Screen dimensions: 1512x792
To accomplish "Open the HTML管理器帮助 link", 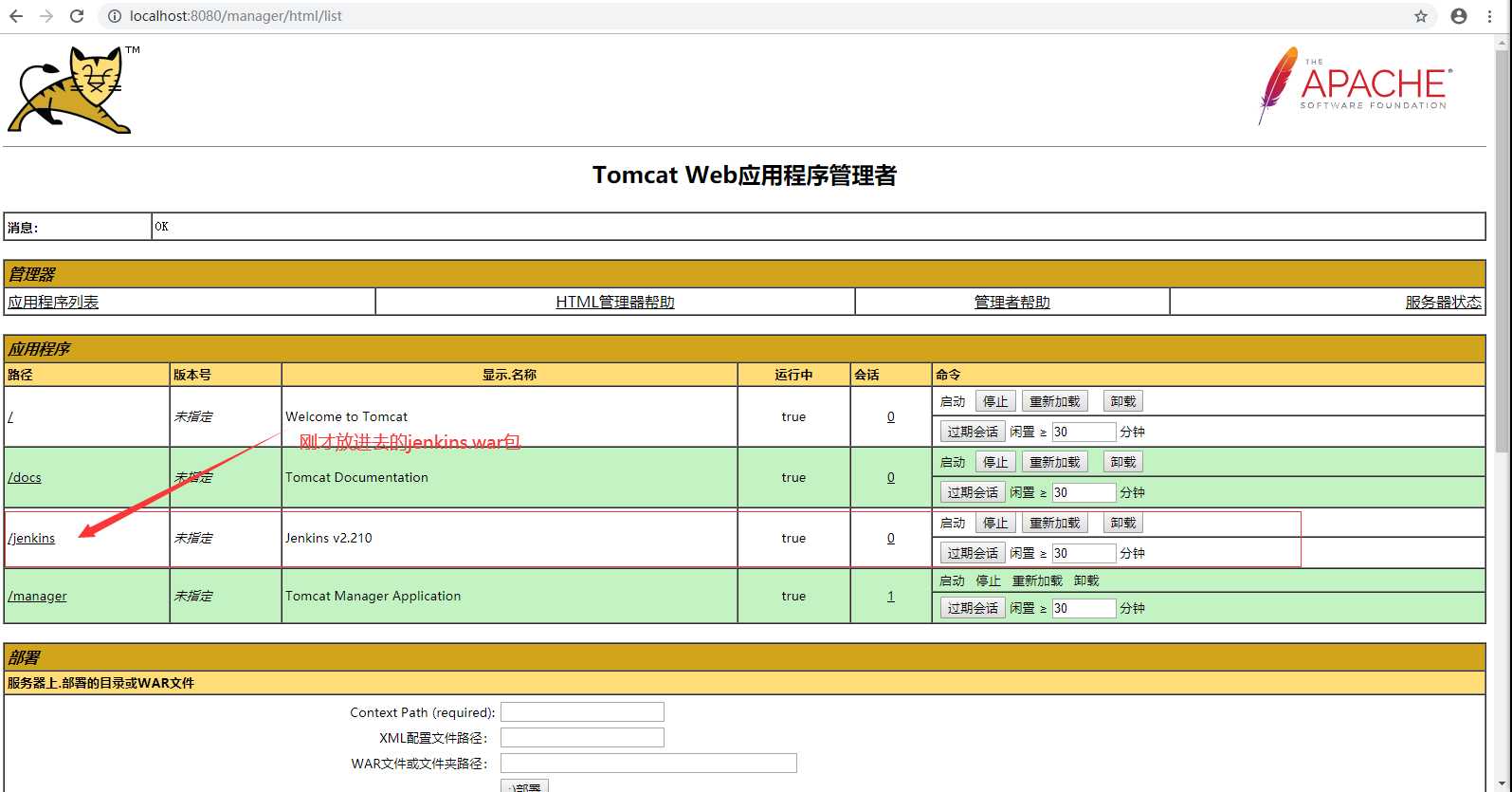I will pos(615,302).
